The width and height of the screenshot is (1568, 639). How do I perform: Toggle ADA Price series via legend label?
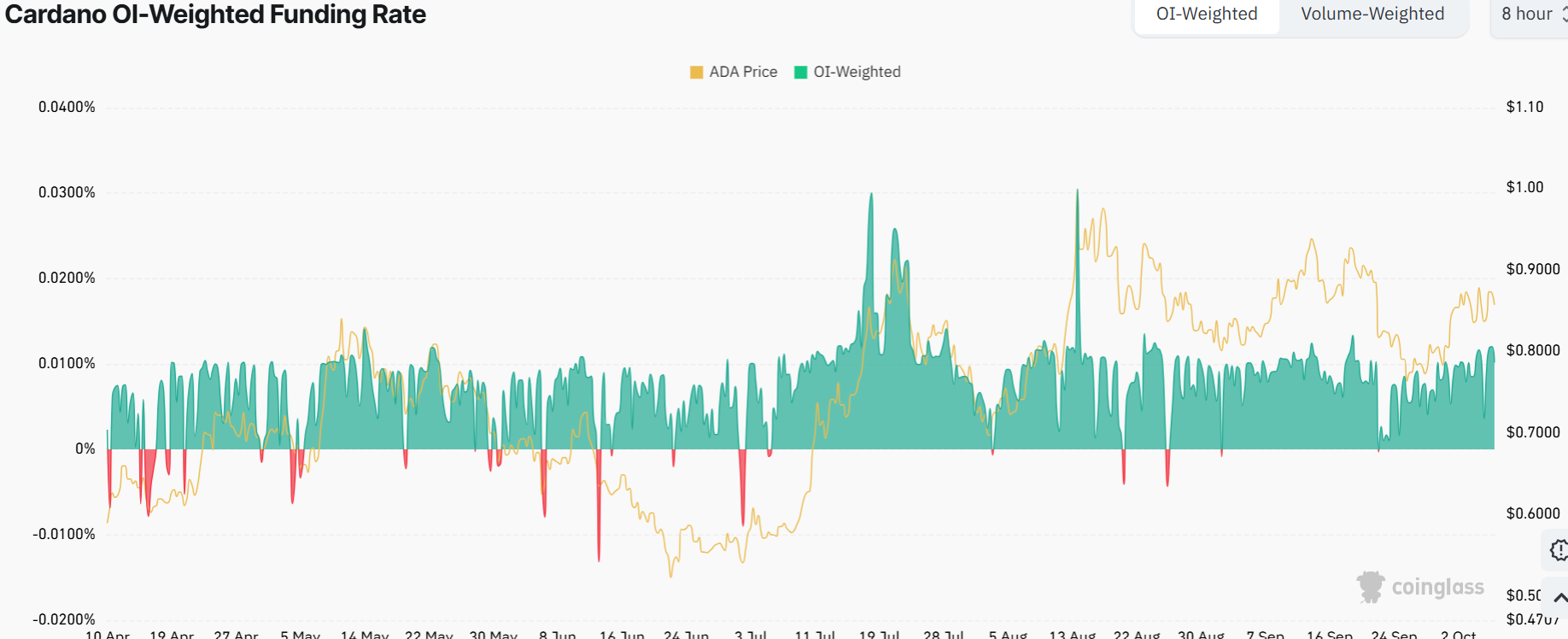click(743, 73)
